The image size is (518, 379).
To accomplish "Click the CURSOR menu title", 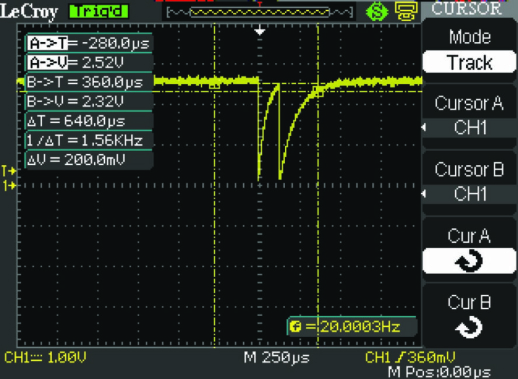I will pos(467,9).
